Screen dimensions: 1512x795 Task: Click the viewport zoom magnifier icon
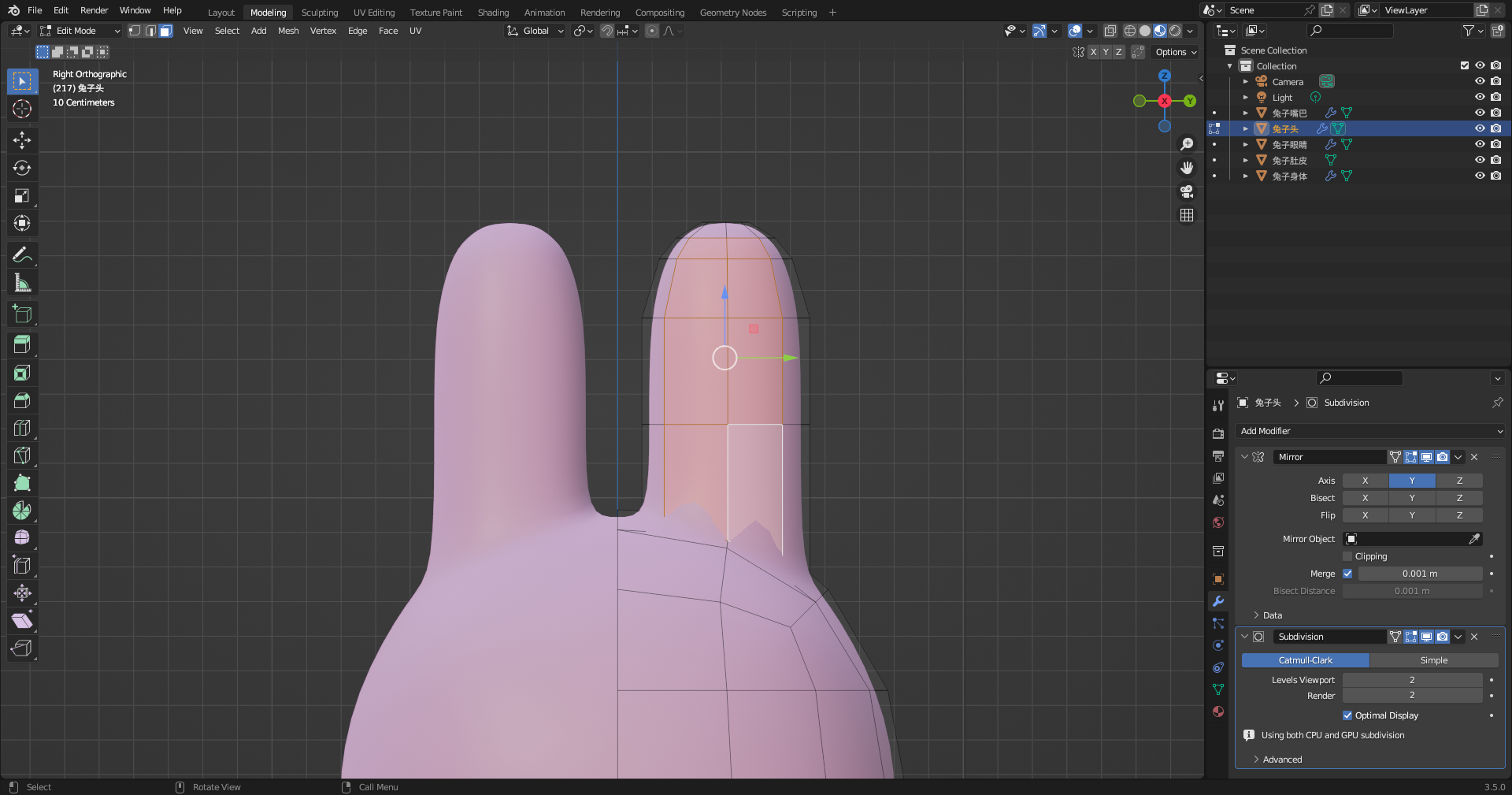tap(1187, 144)
